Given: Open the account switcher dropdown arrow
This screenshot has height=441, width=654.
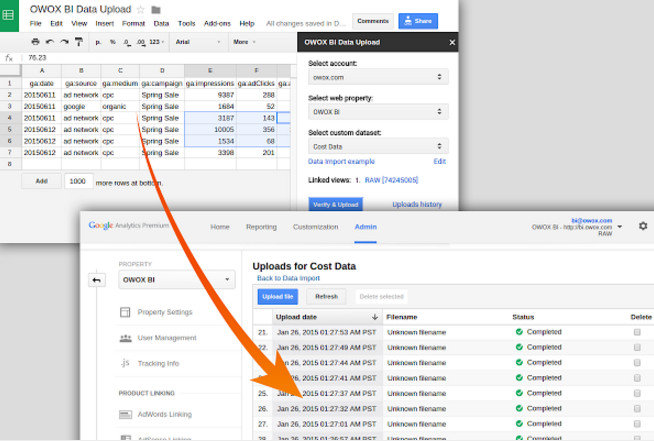Looking at the screenshot, I should pyautogui.click(x=620, y=227).
